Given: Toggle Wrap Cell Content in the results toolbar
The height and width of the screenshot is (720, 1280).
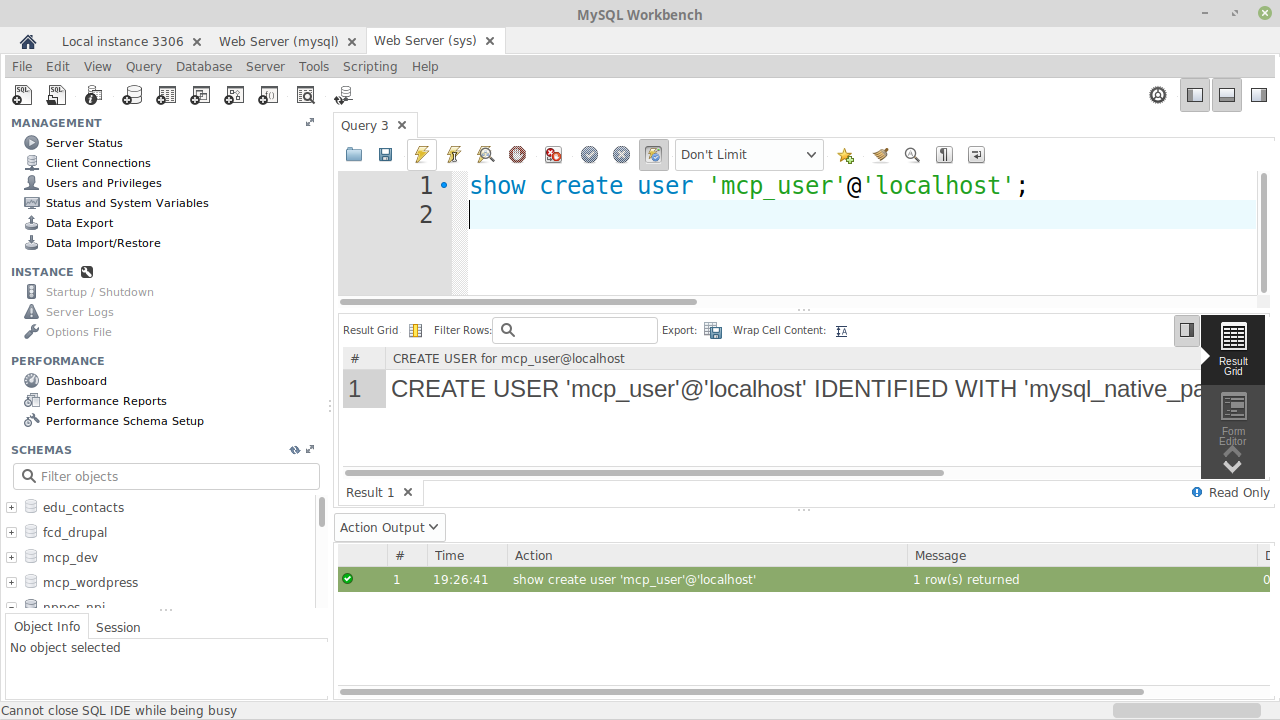Looking at the screenshot, I should tap(841, 330).
